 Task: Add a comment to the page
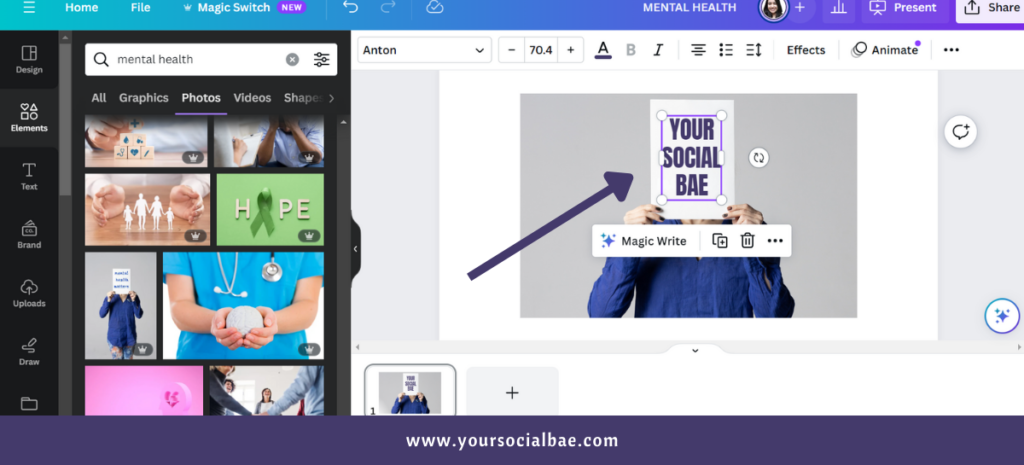[960, 132]
